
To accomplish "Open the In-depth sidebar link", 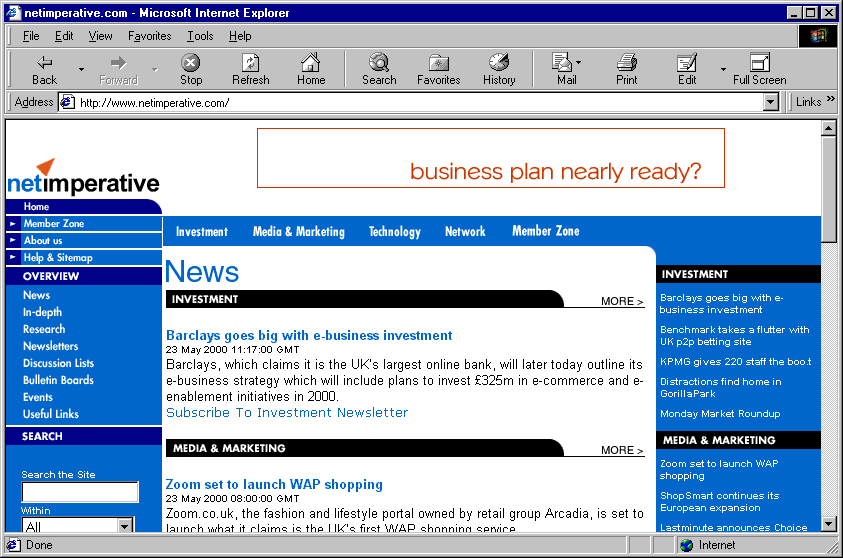I will click(x=42, y=312).
